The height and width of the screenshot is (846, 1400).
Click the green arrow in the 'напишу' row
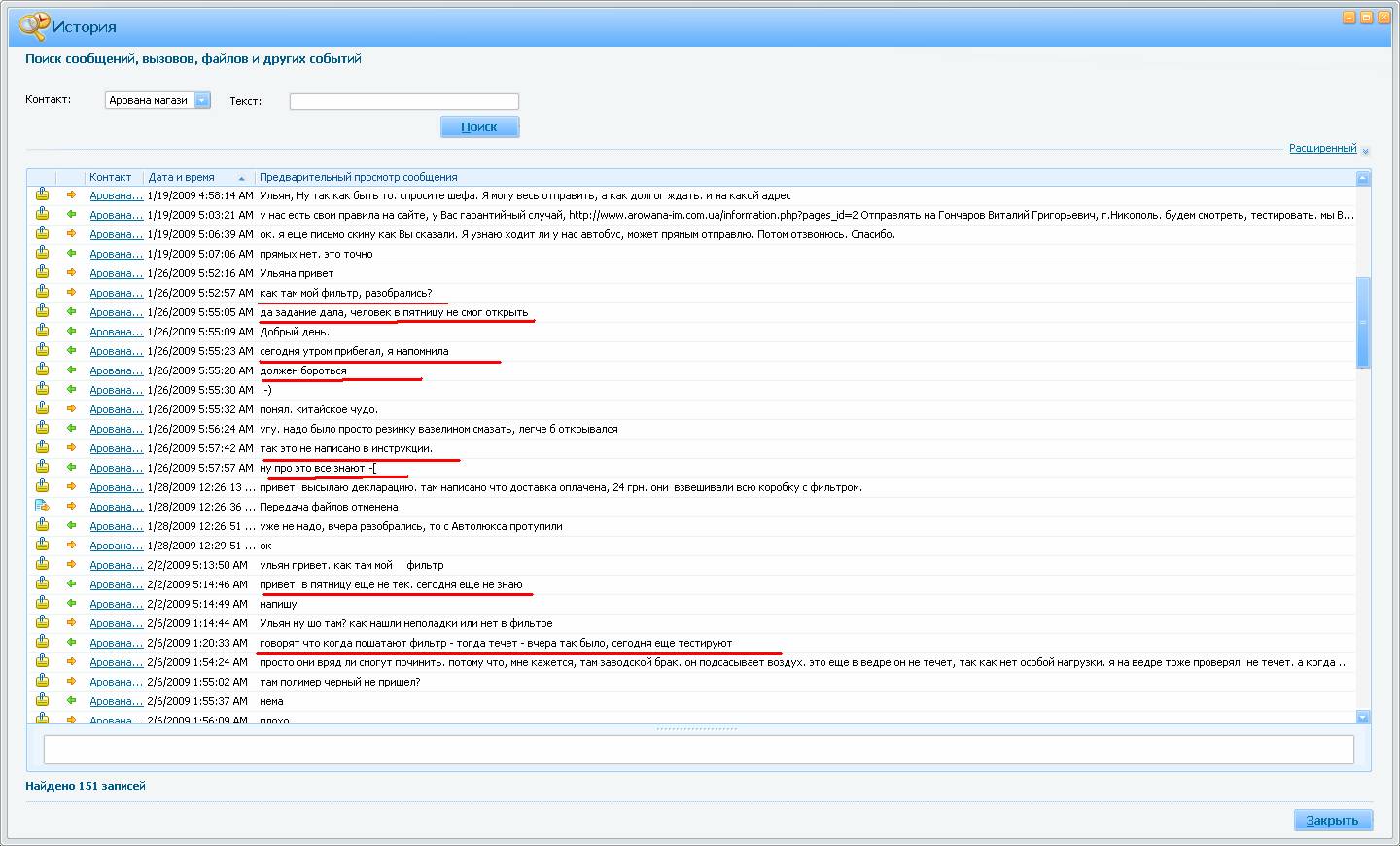[x=71, y=603]
